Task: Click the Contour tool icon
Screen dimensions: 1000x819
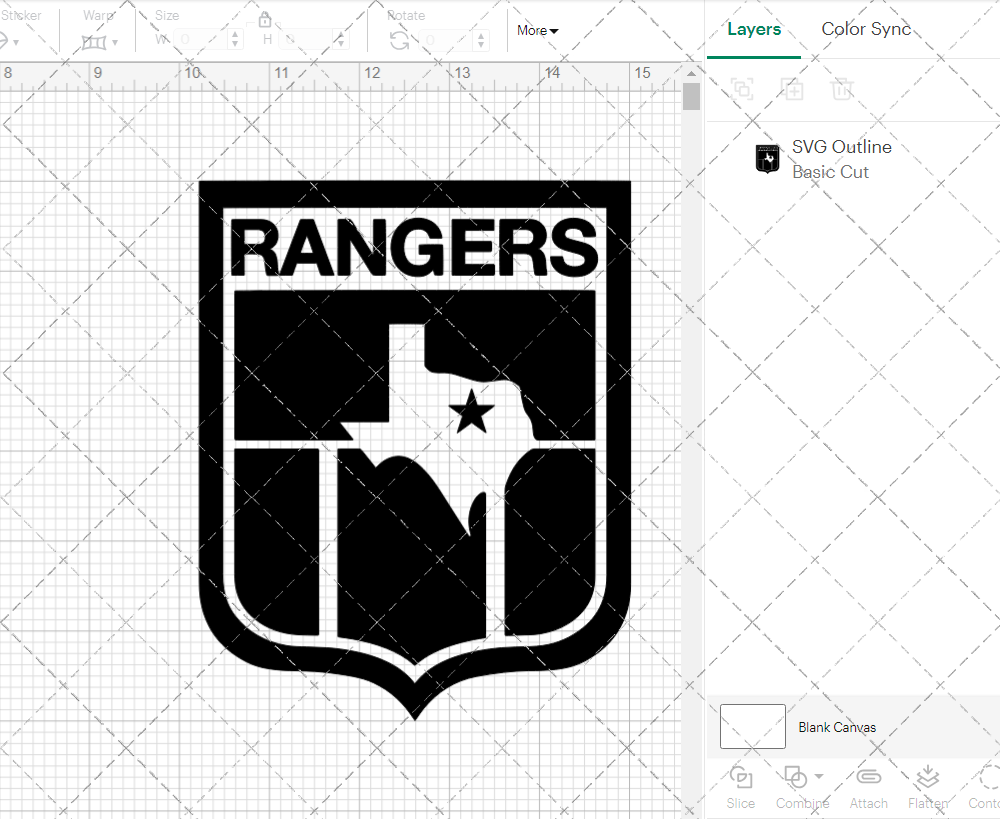Action: [988, 778]
